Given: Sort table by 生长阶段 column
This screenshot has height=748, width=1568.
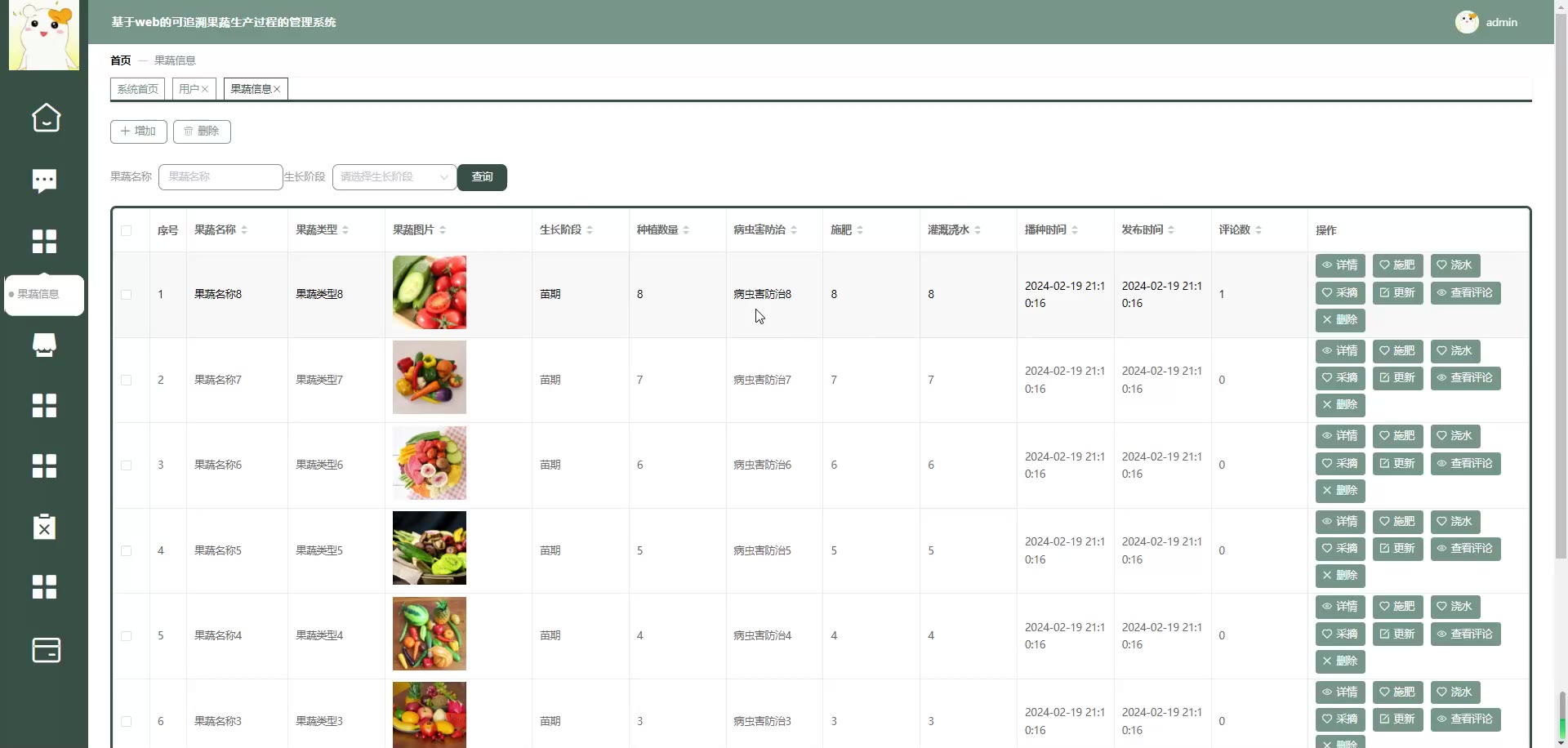Looking at the screenshot, I should [x=590, y=230].
